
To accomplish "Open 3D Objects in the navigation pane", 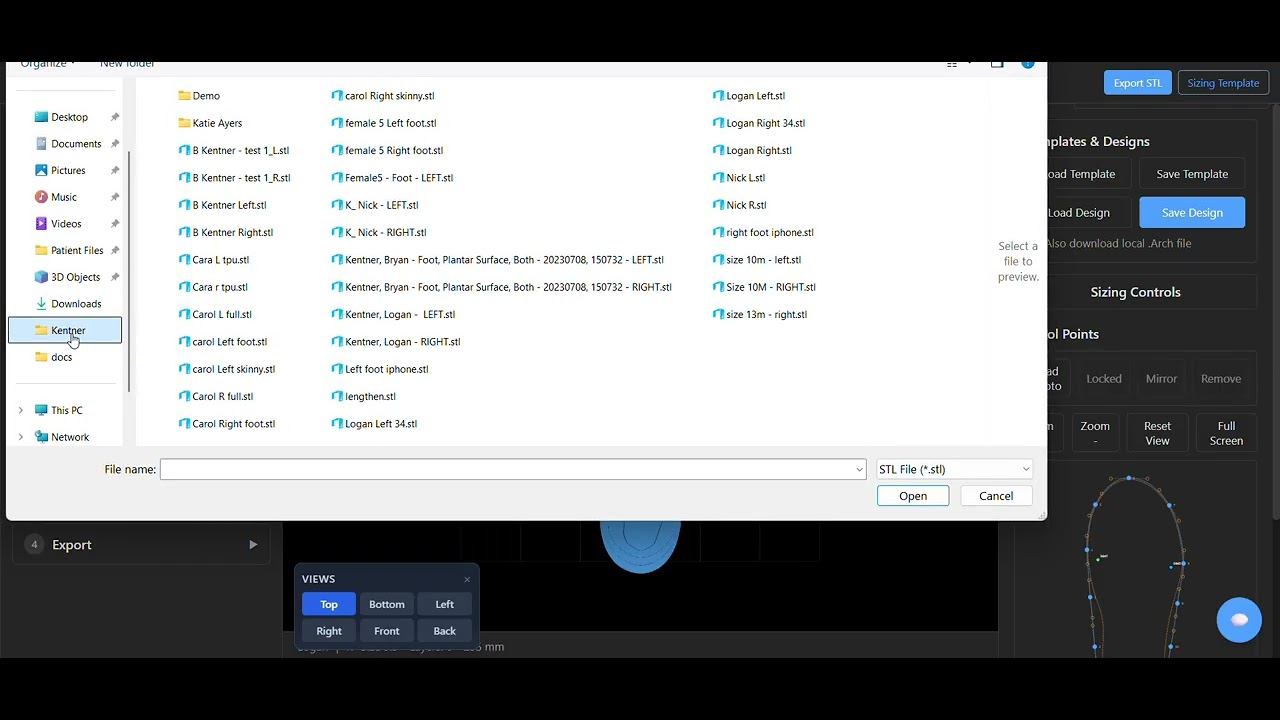I will pyautogui.click(x=75, y=277).
